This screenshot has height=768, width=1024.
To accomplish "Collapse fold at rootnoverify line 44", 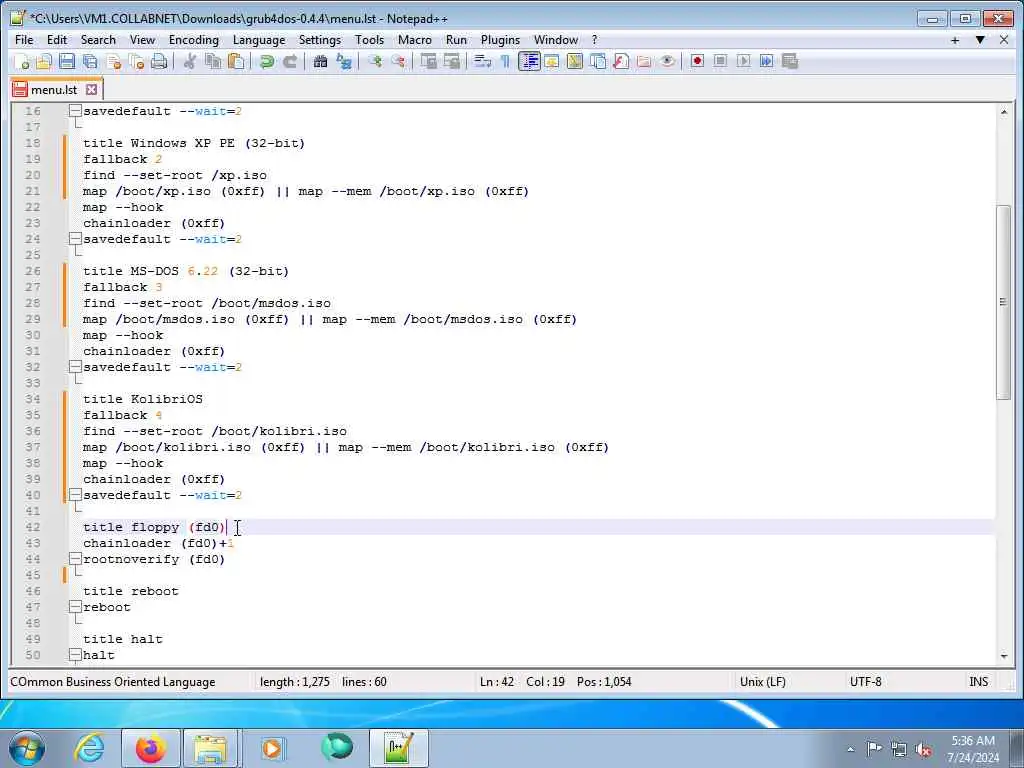I will (76, 559).
